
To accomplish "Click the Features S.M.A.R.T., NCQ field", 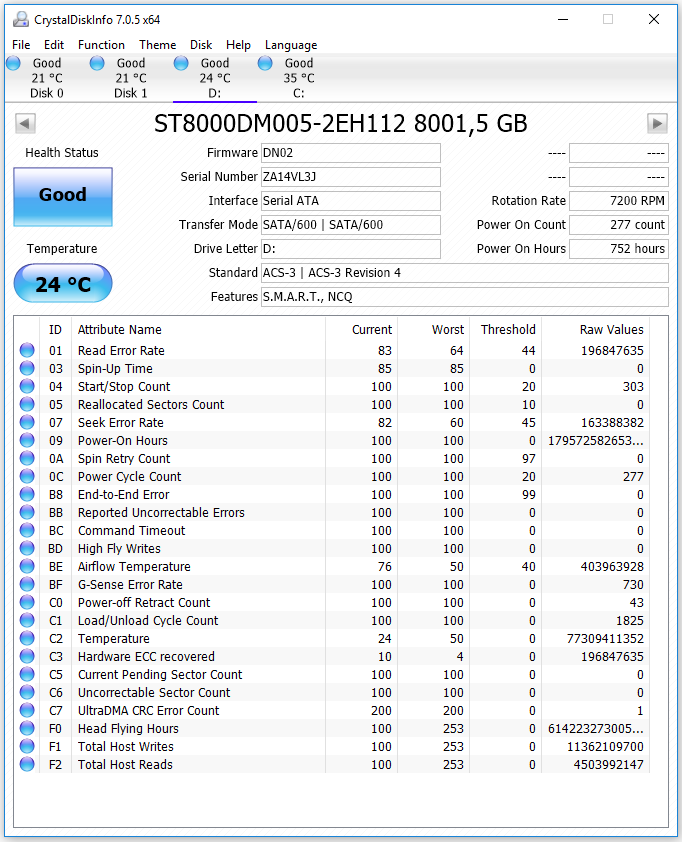I will pyautogui.click(x=465, y=297).
